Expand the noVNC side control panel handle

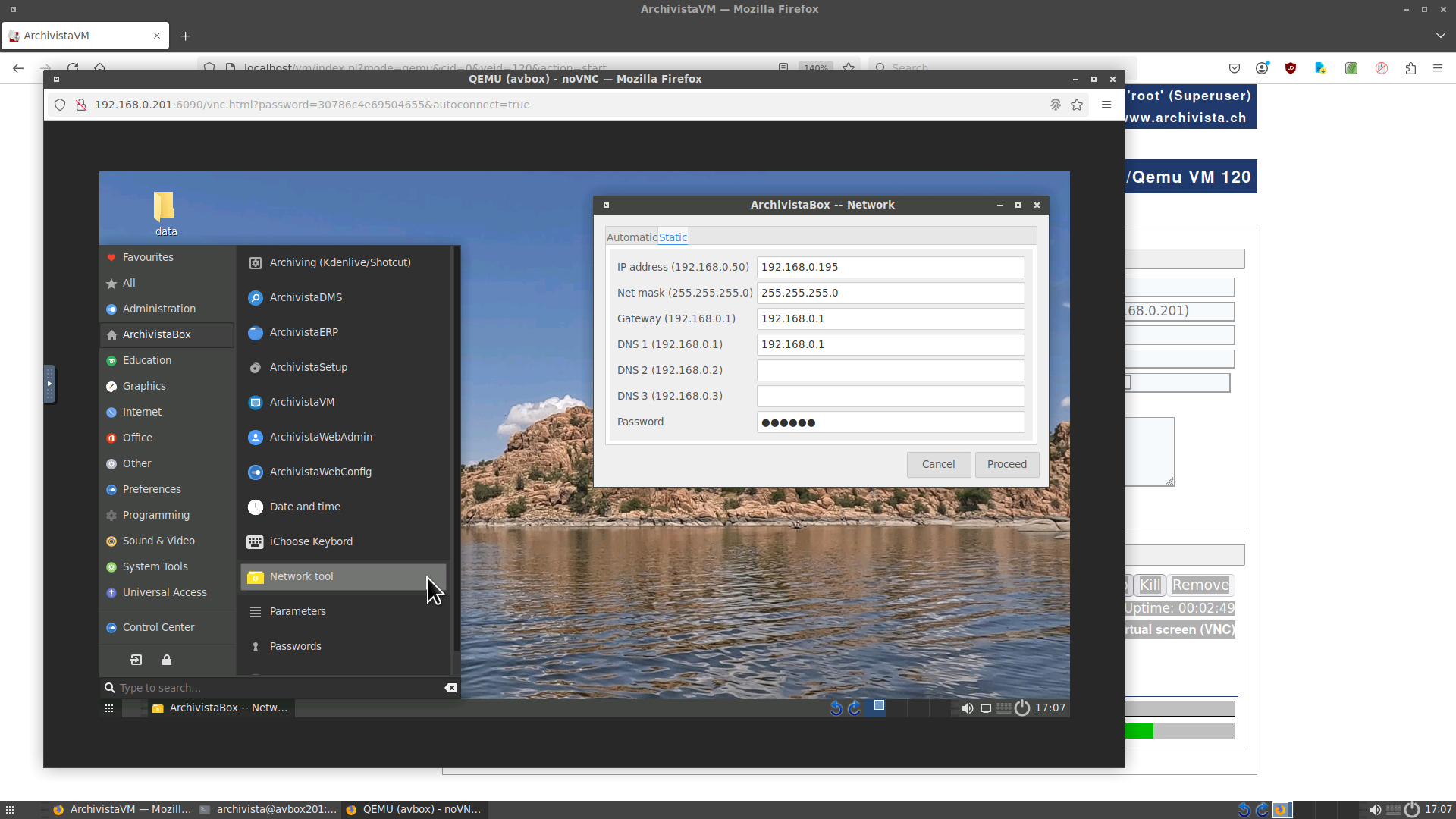49,384
